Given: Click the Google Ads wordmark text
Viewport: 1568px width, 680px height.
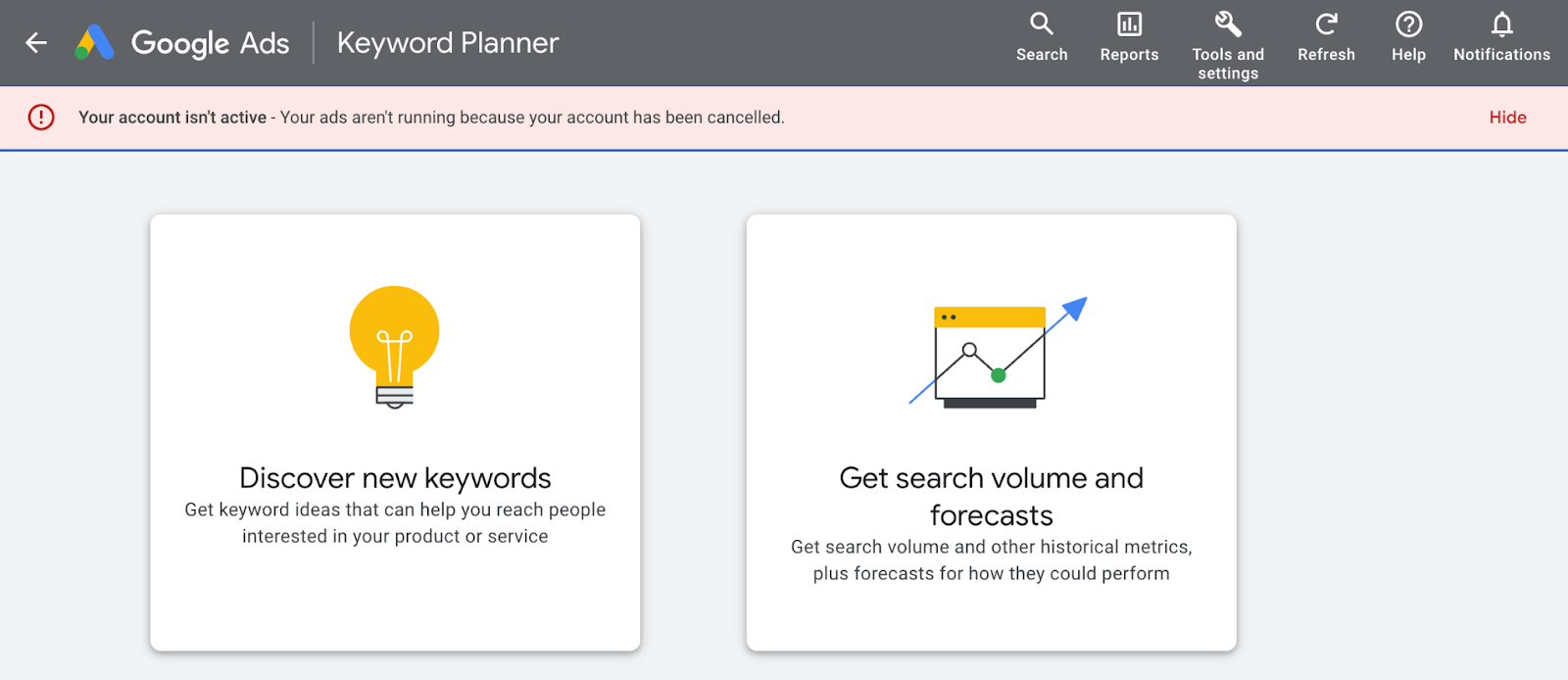Looking at the screenshot, I should (x=210, y=43).
